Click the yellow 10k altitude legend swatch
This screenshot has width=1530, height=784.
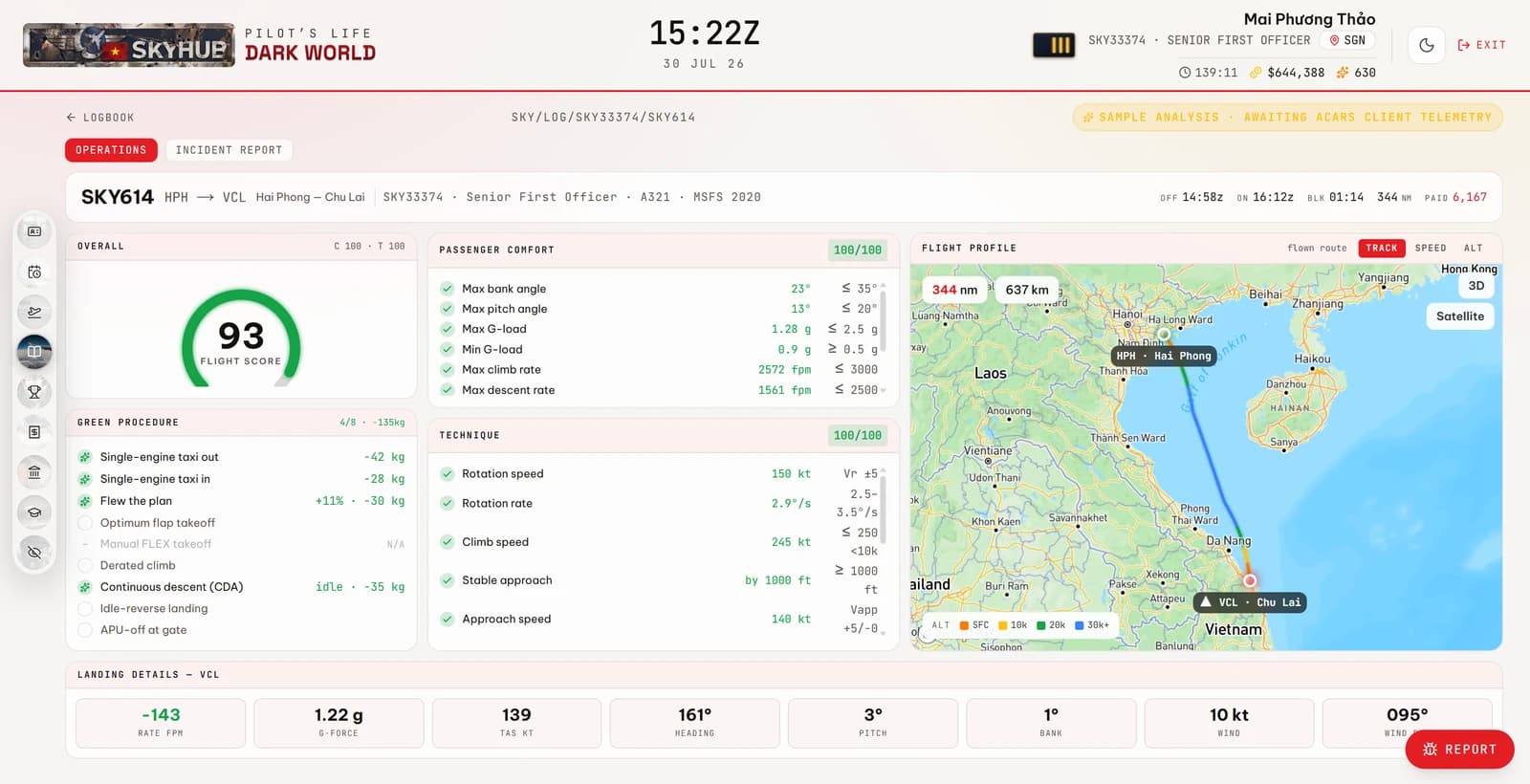1003,625
